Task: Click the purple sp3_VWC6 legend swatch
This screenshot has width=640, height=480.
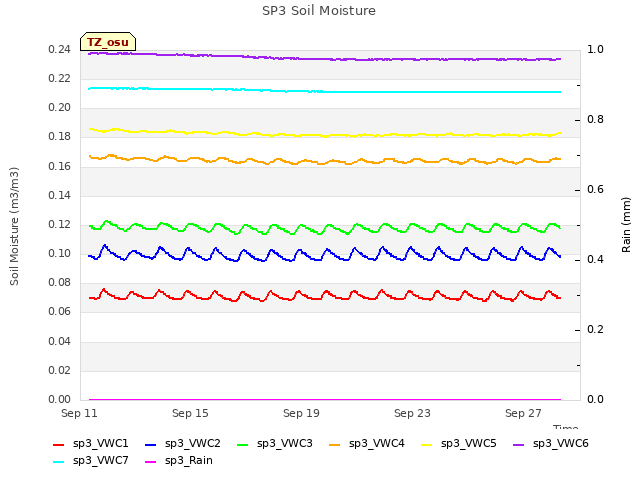Action: (519, 444)
